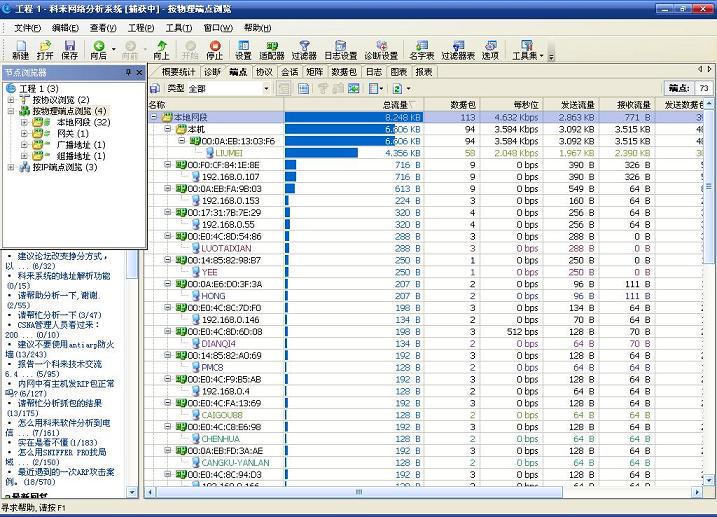The image size is (717, 517).
Task: Open the 工具(T) menu
Action: tap(178, 28)
